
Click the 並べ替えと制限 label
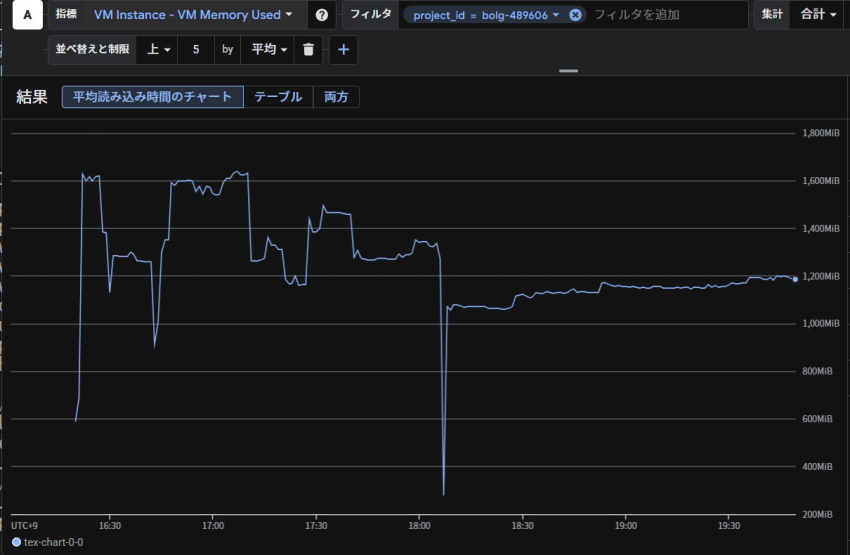coord(94,49)
